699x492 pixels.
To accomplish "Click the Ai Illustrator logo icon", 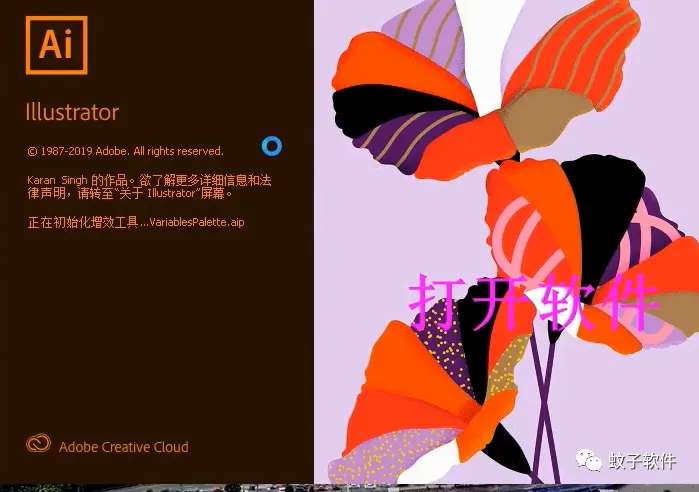I will (x=57, y=45).
